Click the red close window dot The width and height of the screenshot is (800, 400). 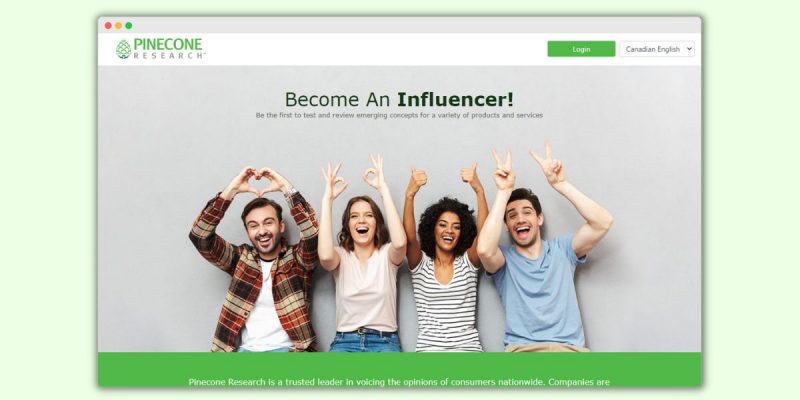click(108, 26)
